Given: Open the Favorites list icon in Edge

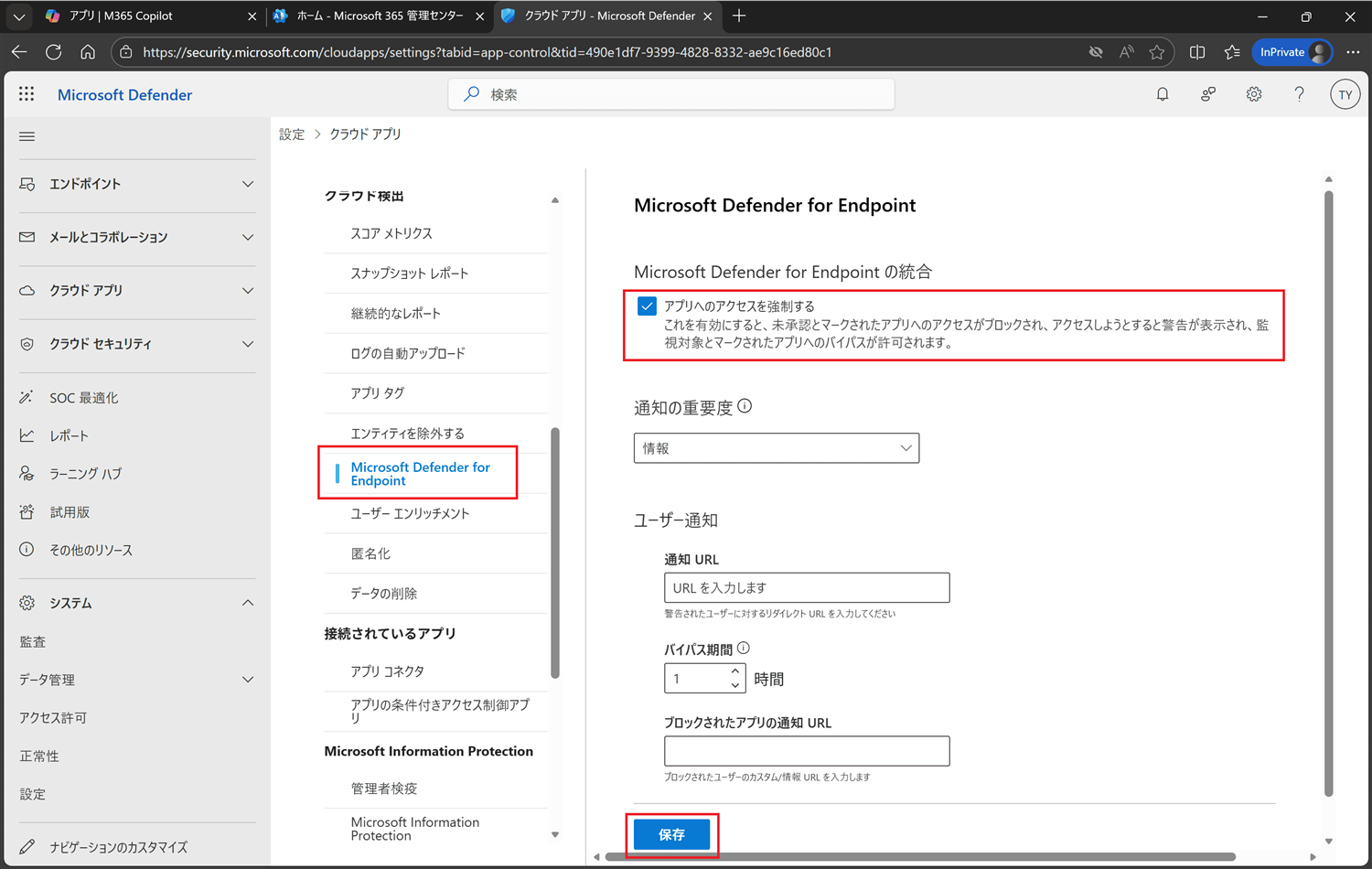Looking at the screenshot, I should point(1232,52).
